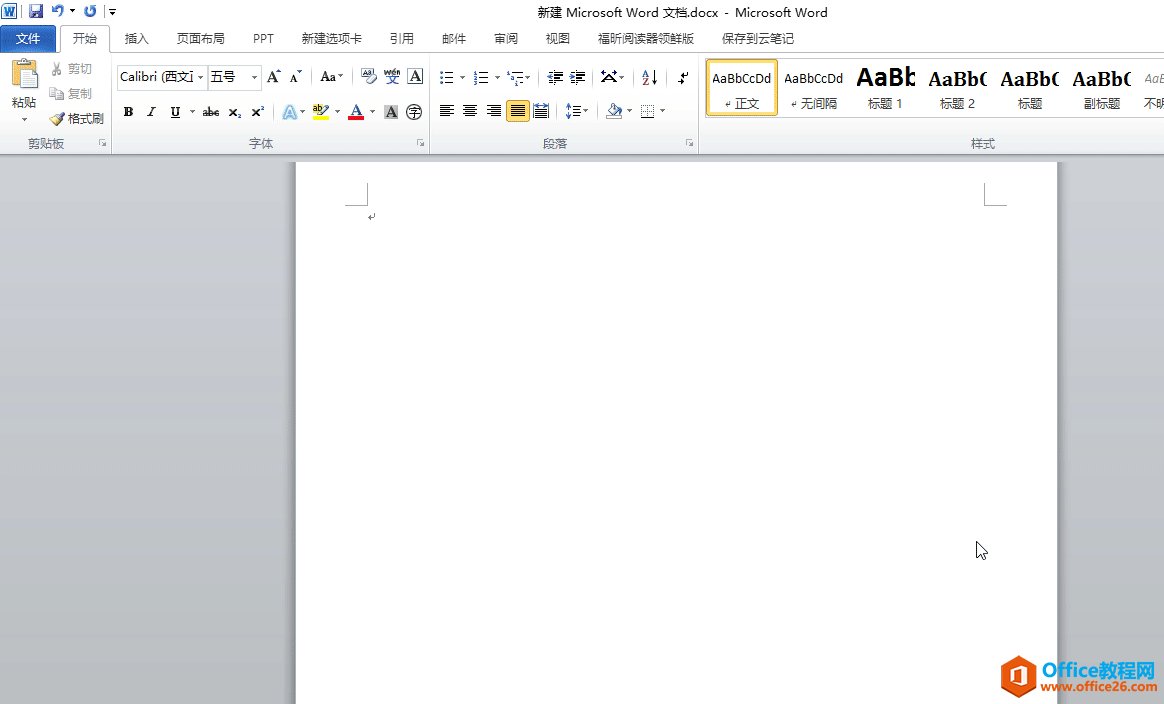Start a bulleted list
1164x704 pixels.
point(446,77)
